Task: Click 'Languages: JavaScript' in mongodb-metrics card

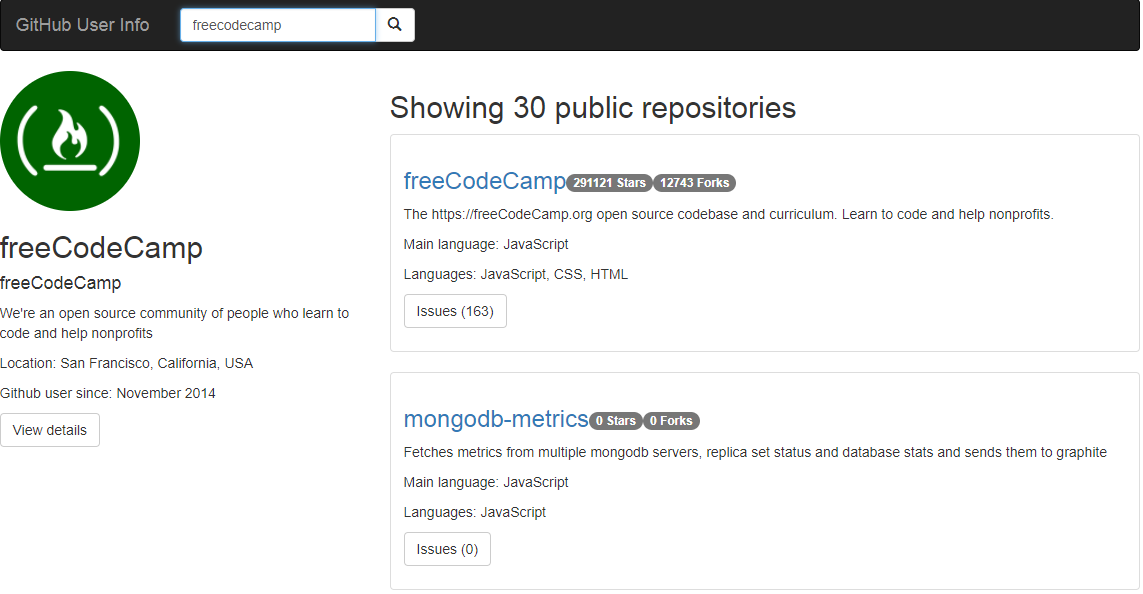Action: point(475,512)
